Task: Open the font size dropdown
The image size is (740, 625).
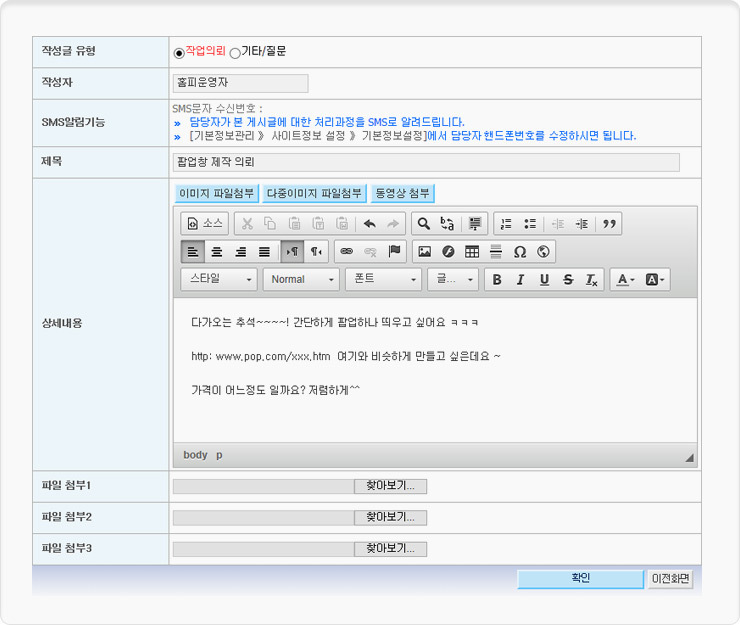Action: [x=453, y=279]
